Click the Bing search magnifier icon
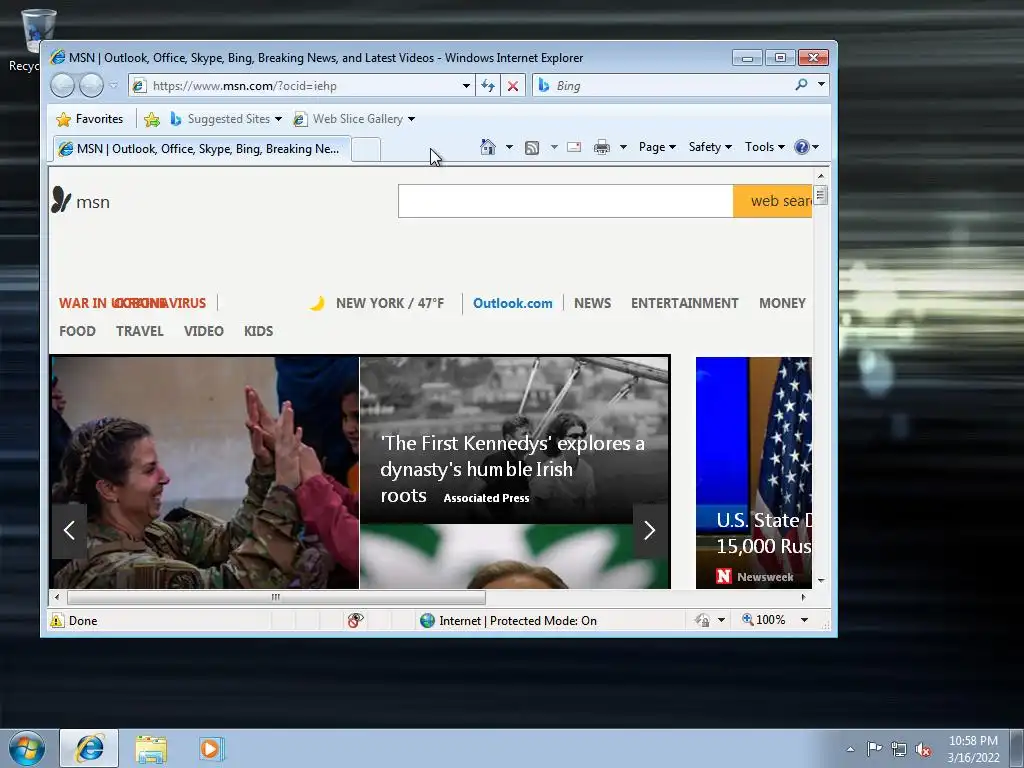 801,85
